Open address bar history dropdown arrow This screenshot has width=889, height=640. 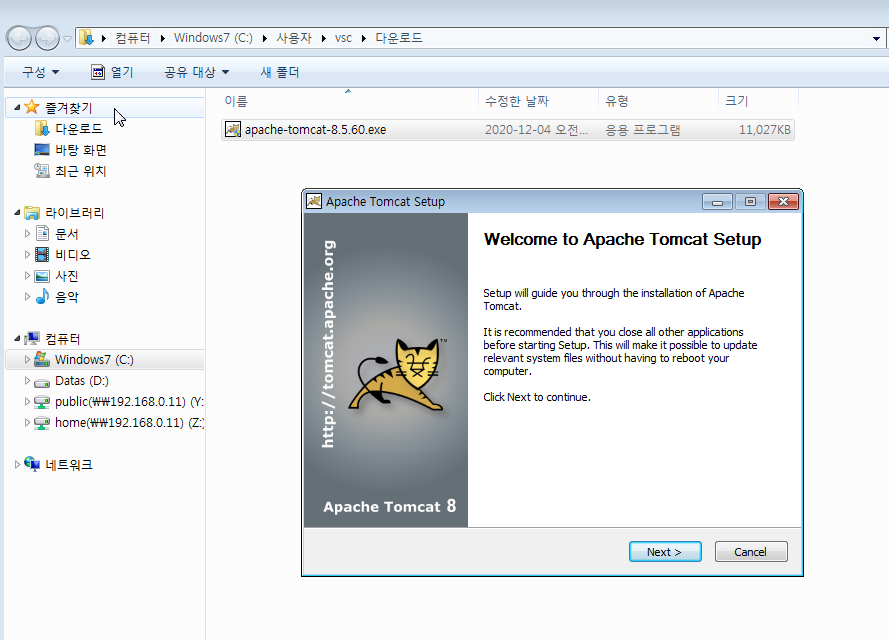pyautogui.click(x=876, y=39)
